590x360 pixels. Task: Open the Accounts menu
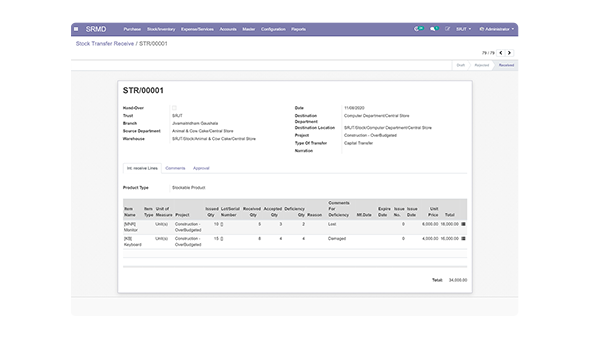pyautogui.click(x=228, y=29)
